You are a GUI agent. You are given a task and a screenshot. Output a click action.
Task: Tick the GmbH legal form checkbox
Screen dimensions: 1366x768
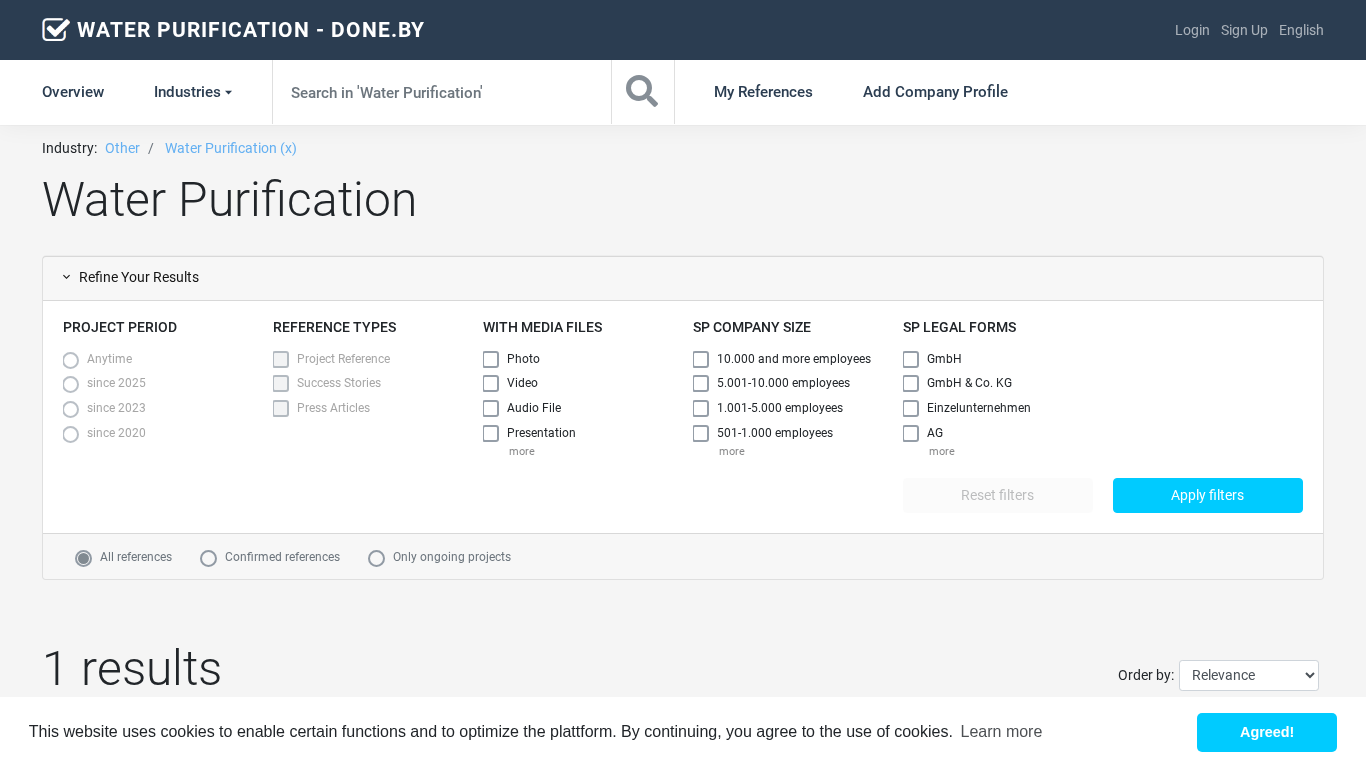[x=911, y=359]
